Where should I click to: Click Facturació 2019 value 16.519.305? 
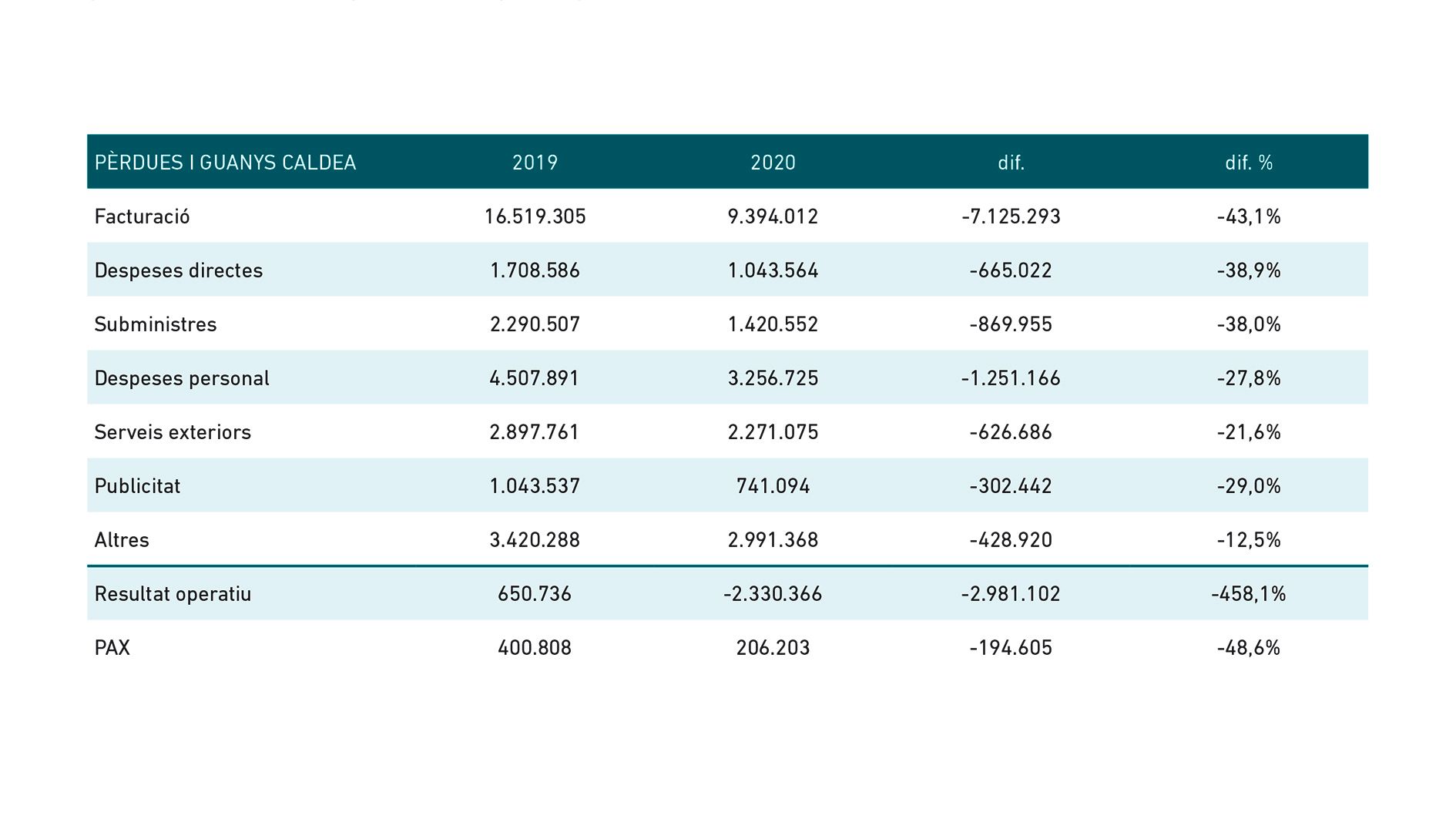[x=535, y=216]
